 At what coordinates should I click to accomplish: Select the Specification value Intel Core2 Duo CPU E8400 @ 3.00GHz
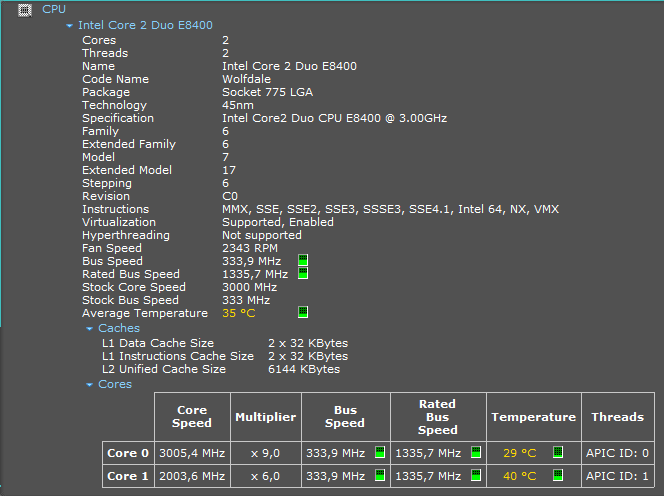tap(335, 118)
